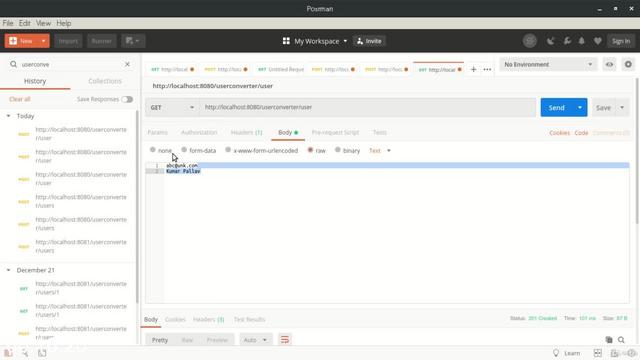Open the sync status avatar icon
This screenshot has width=640, height=360.
coord(530,41)
